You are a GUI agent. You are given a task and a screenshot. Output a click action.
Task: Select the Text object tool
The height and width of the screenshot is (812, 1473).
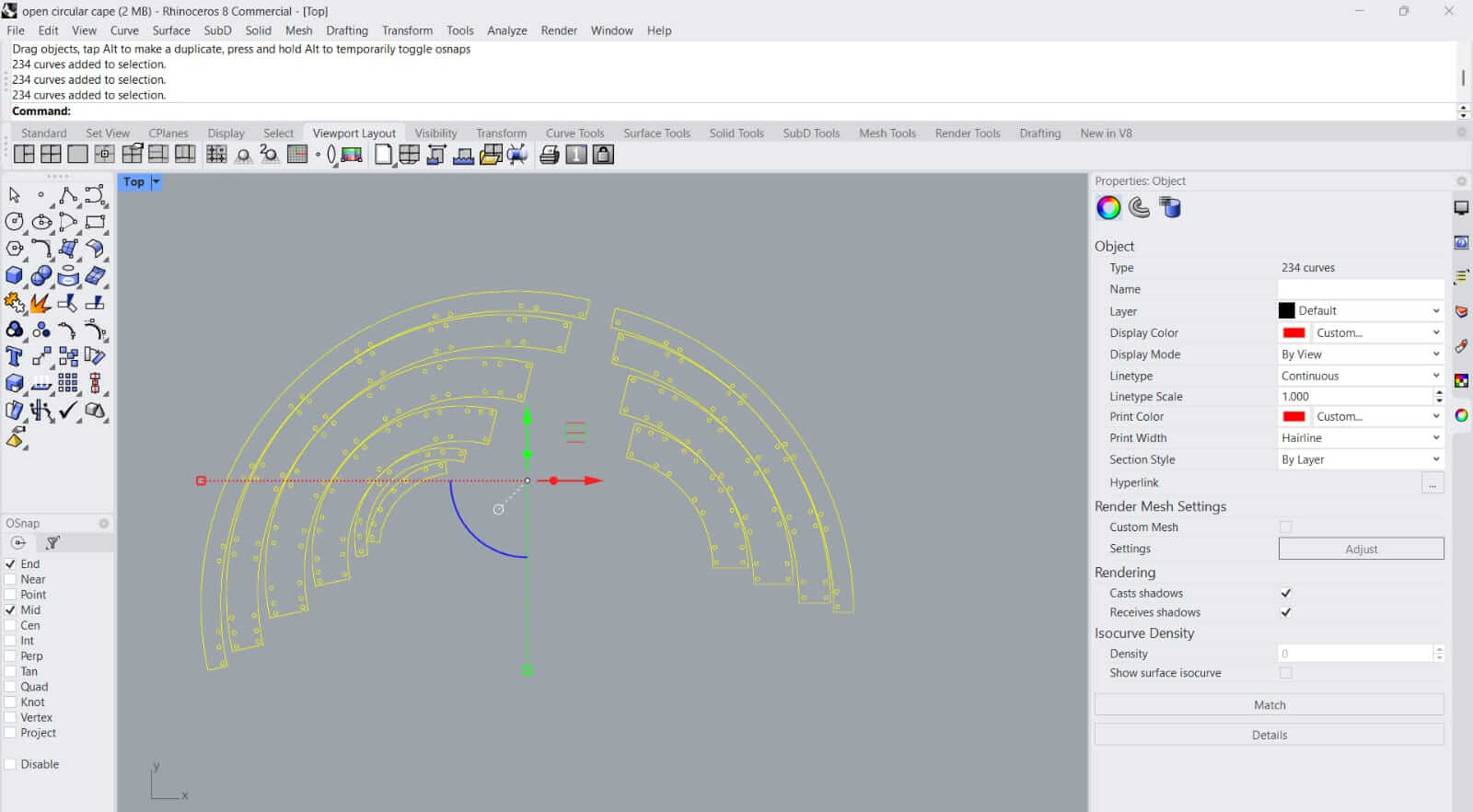click(x=14, y=356)
